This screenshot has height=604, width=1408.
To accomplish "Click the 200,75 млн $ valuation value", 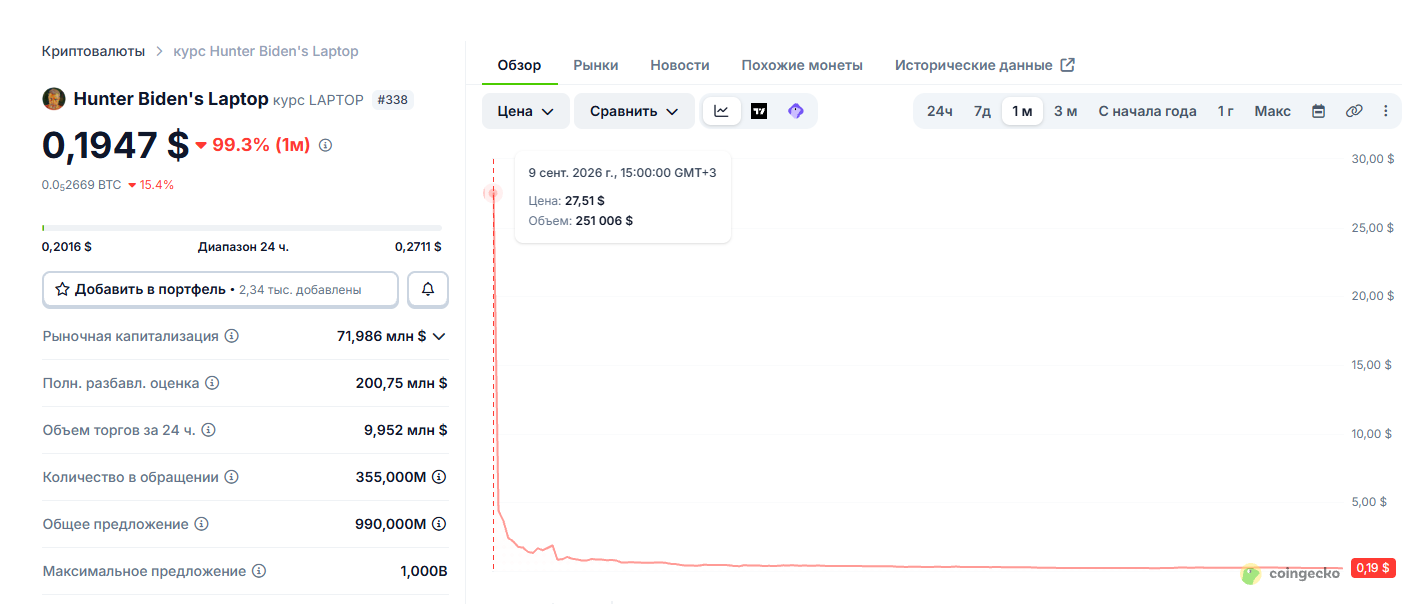I will click(401, 383).
